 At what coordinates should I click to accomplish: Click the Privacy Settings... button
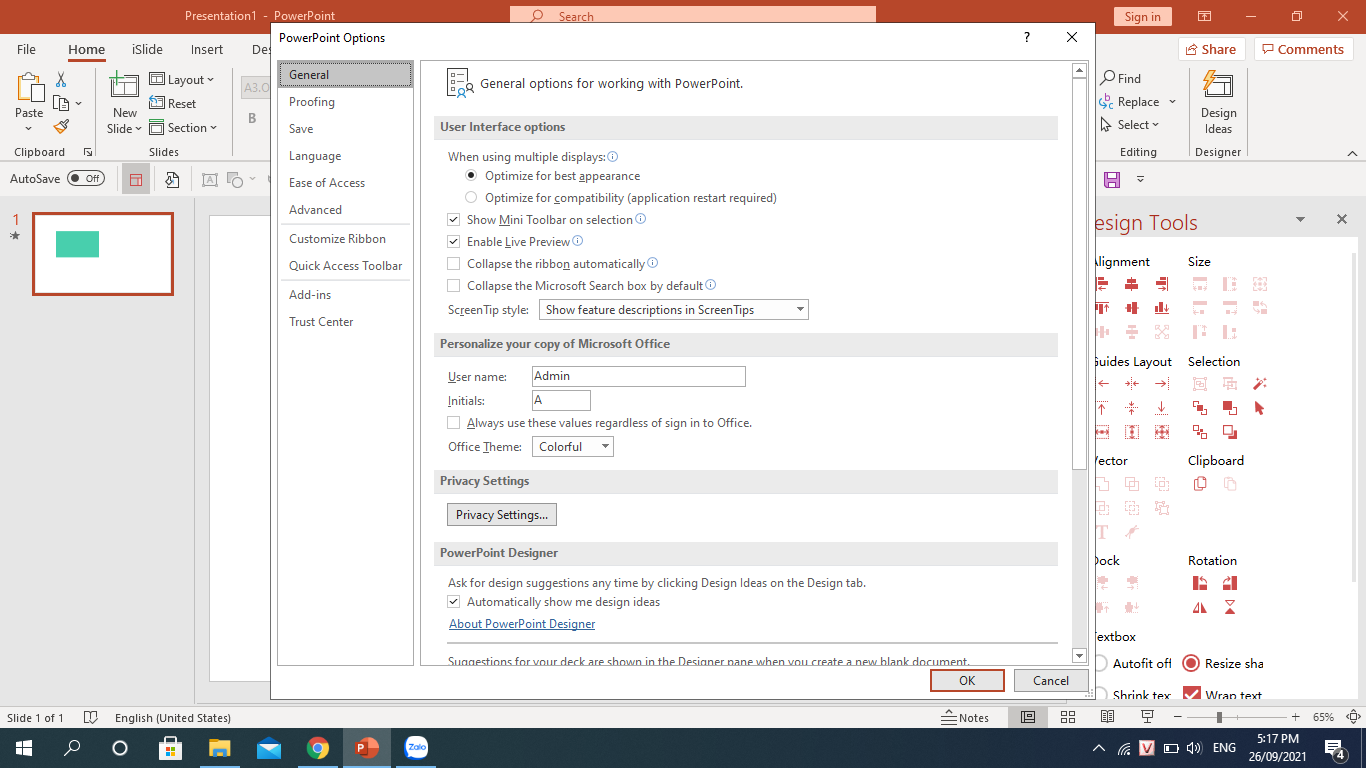502,515
